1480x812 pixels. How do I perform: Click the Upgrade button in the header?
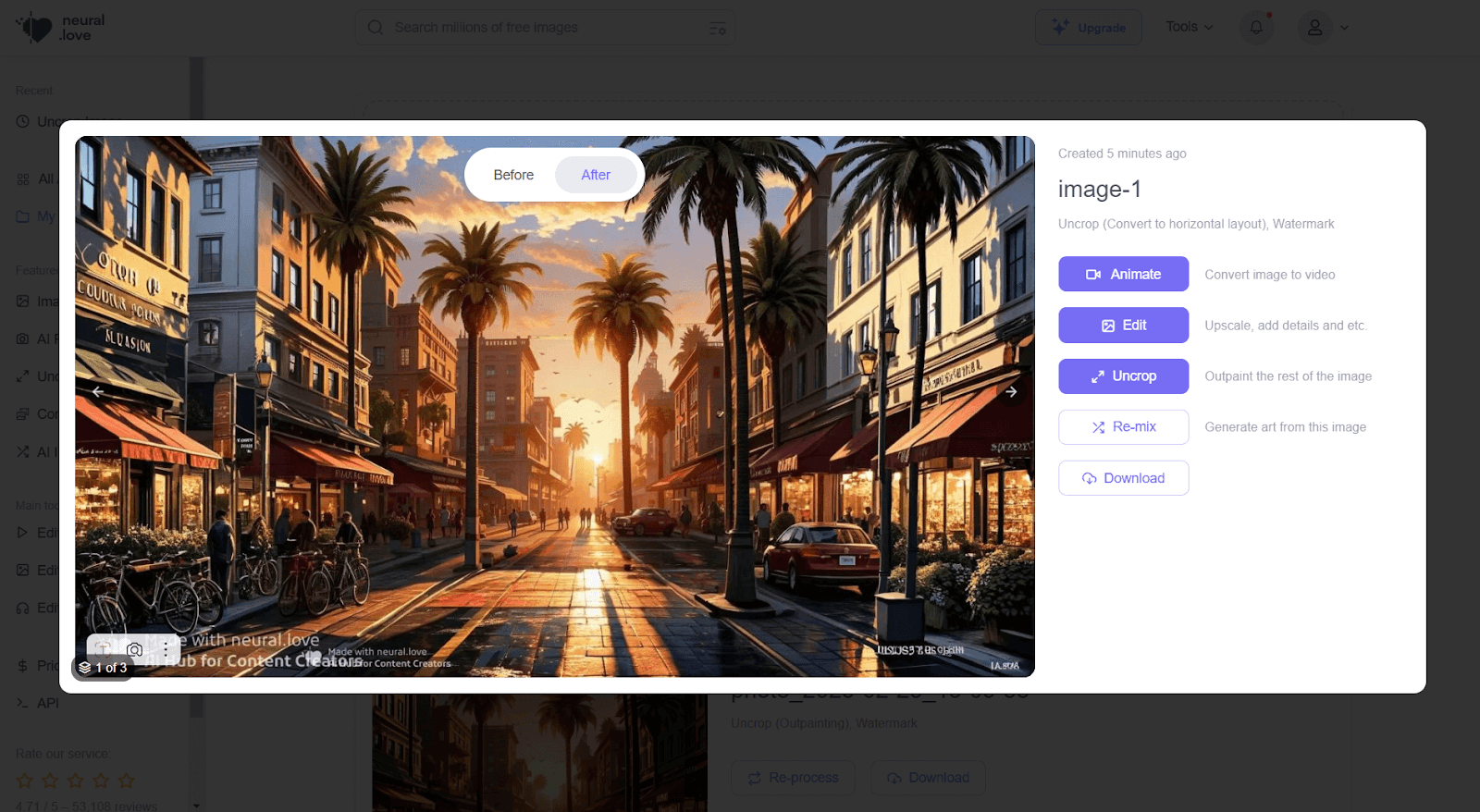(x=1089, y=28)
